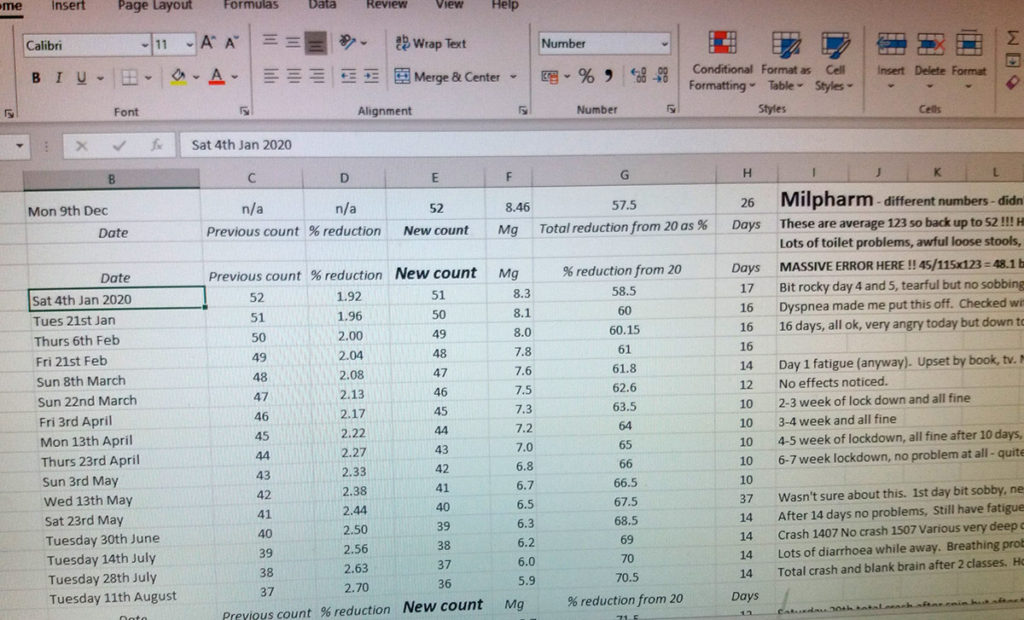Expand the Name Box dropdown
Viewport: 1024px width, 620px height.
coord(19,146)
